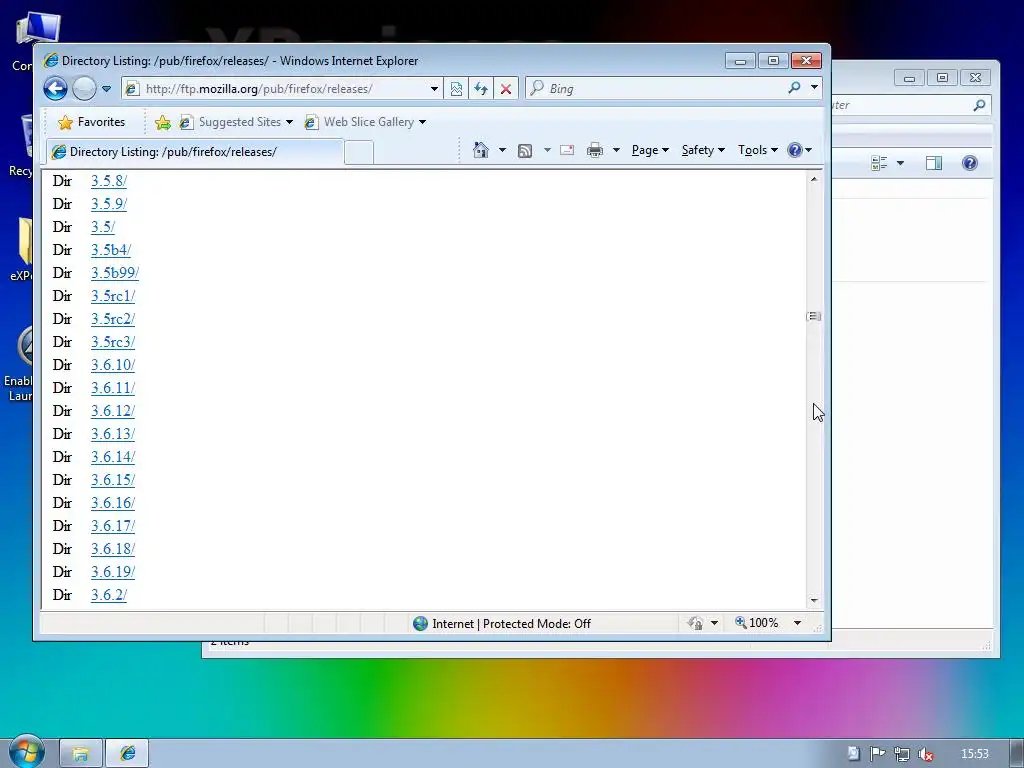Toggle Compatibility View broken-page icon
The width and height of the screenshot is (1024, 768).
pos(456,89)
